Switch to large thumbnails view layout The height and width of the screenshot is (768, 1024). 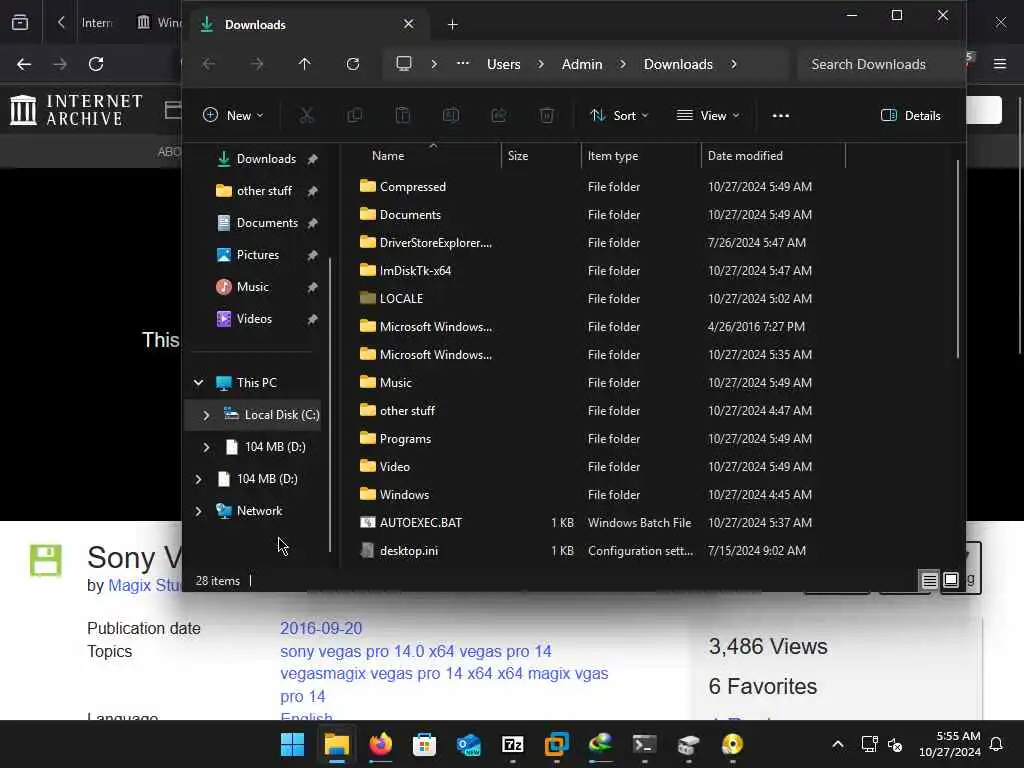(x=951, y=580)
